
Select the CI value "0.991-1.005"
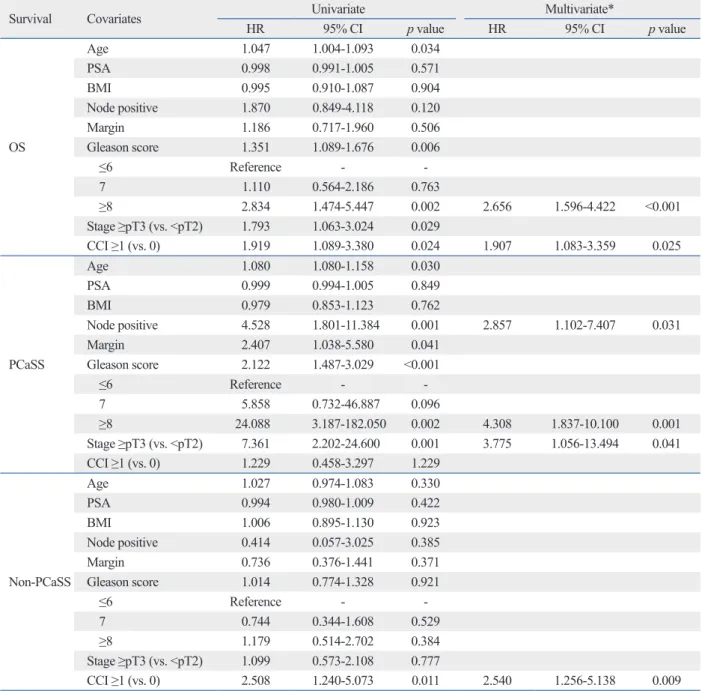[342, 69]
